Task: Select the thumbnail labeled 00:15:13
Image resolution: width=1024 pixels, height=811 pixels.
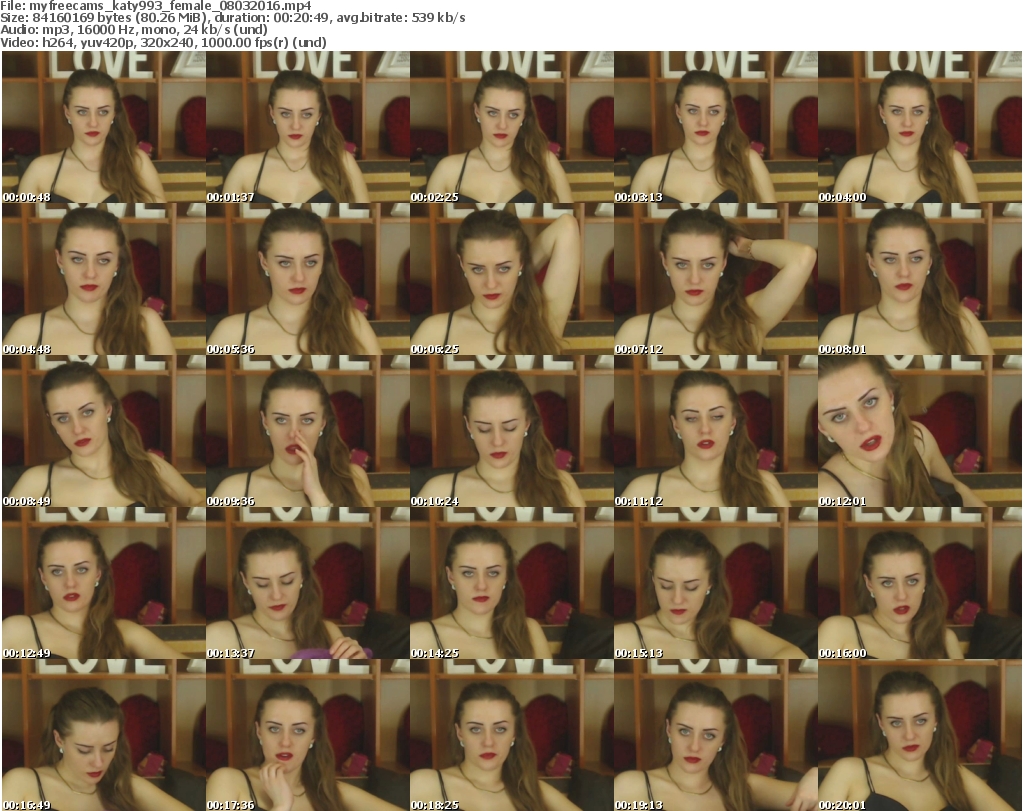Action: (x=715, y=584)
